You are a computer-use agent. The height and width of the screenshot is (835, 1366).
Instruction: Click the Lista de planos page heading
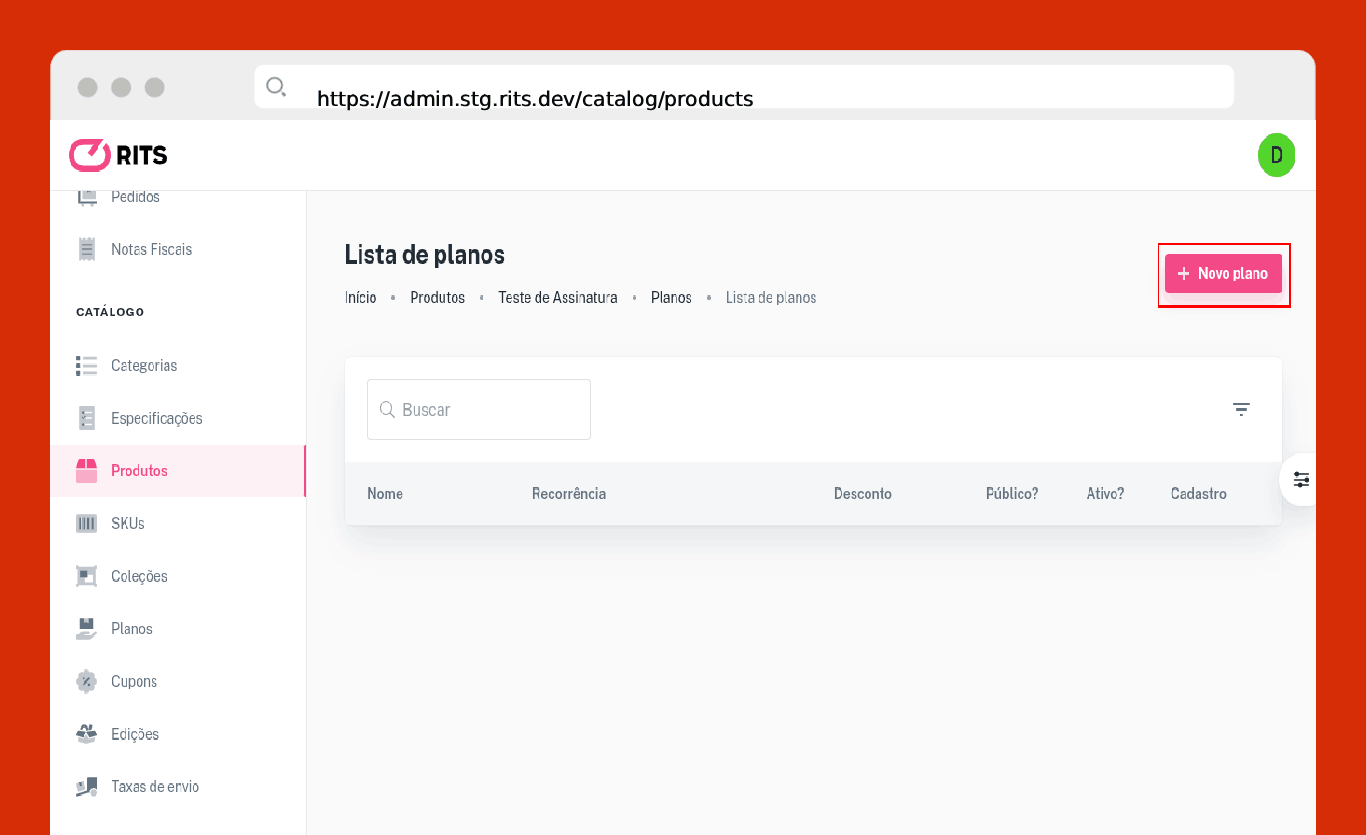point(425,255)
